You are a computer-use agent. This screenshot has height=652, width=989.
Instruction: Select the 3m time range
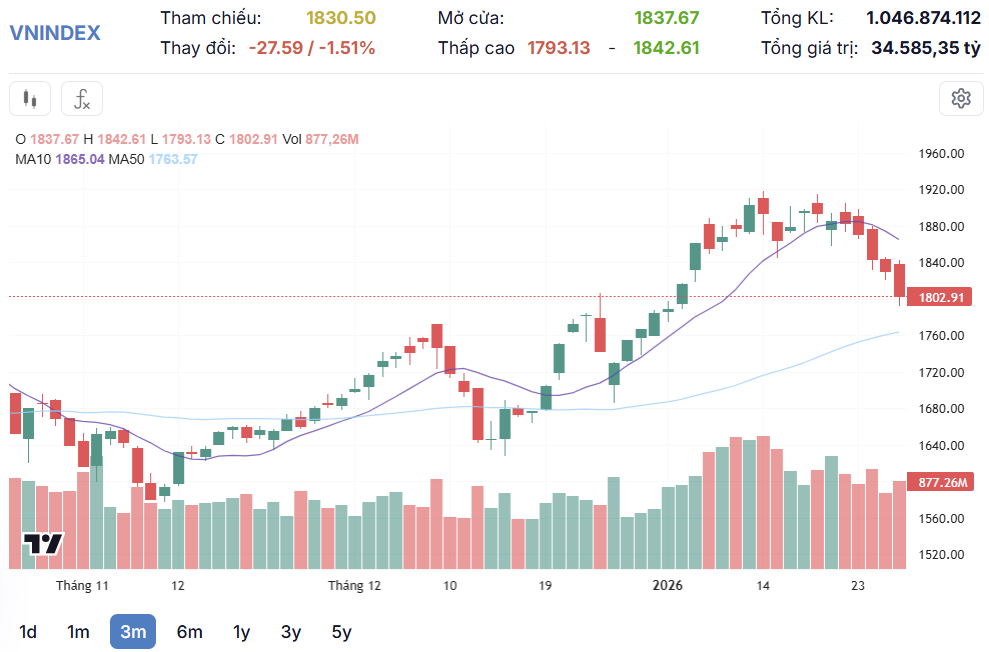tap(133, 631)
